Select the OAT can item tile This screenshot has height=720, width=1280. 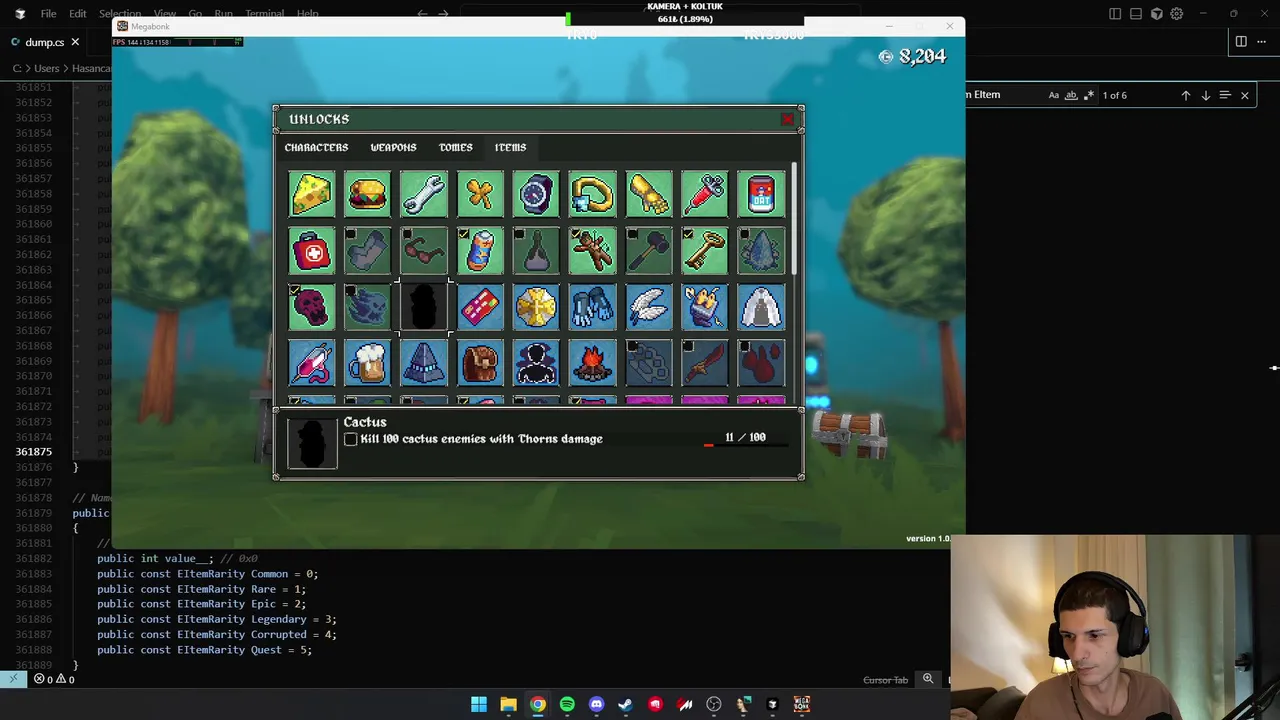760,194
